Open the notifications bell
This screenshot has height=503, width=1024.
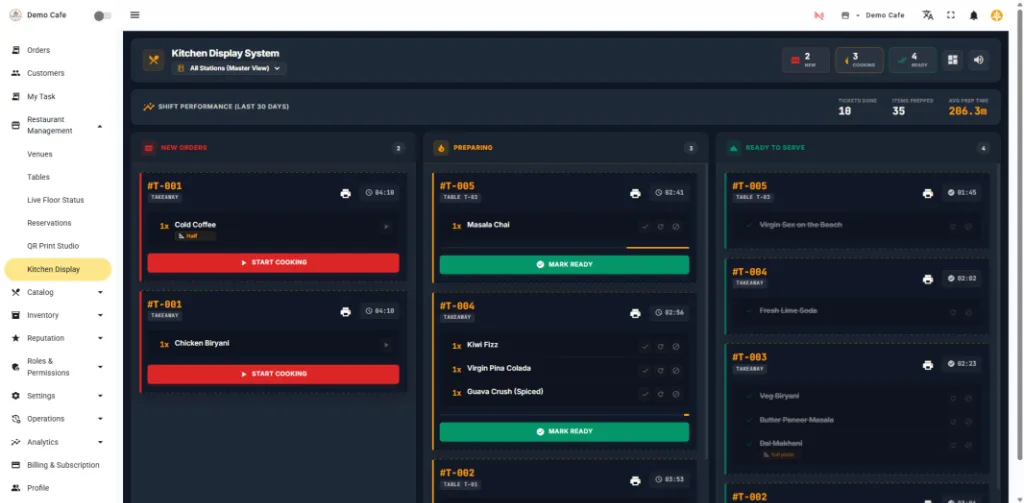[974, 16]
